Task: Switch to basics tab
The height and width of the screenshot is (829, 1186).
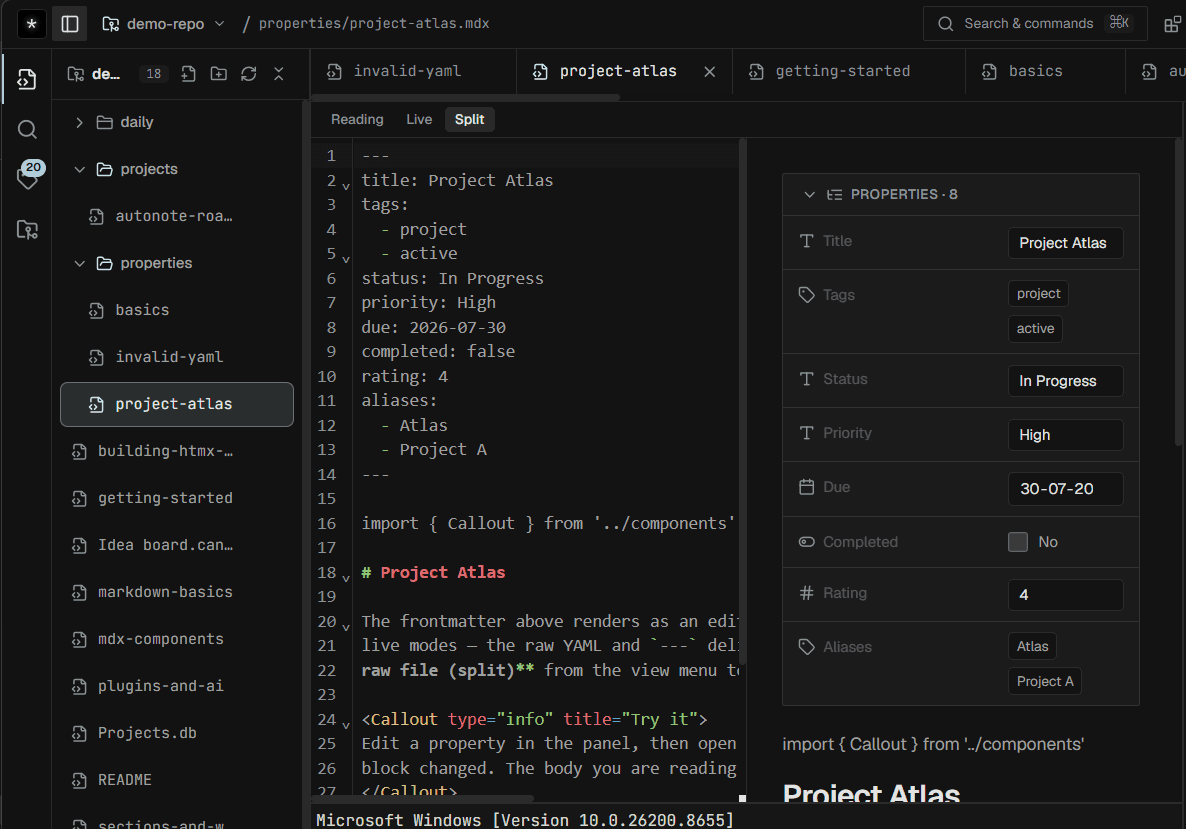Action: (x=1045, y=71)
